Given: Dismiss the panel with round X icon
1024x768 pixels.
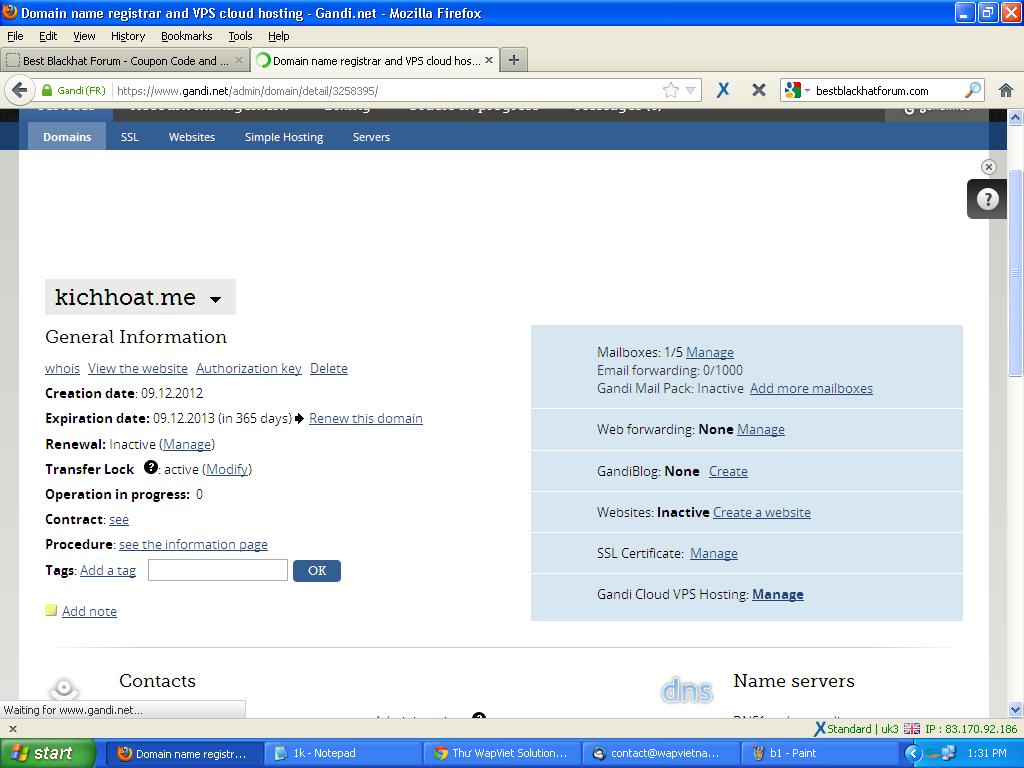Looking at the screenshot, I should pos(989,167).
